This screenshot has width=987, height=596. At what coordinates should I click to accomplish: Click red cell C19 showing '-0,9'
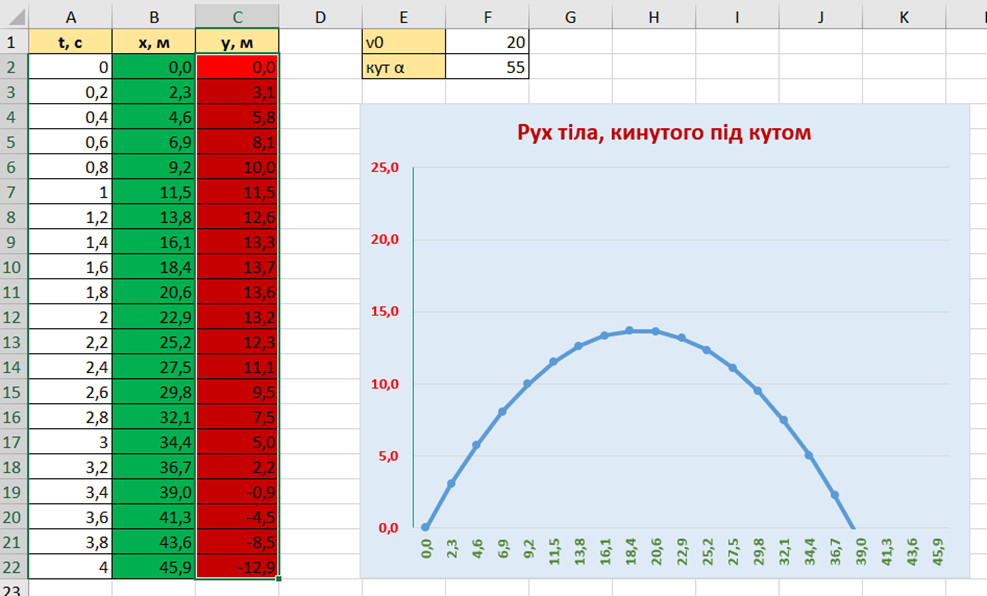(237, 492)
